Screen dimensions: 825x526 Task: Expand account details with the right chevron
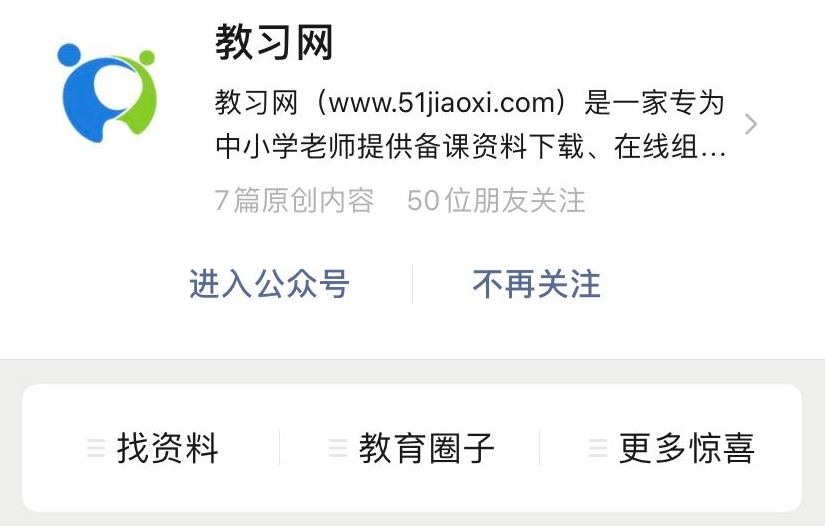point(751,124)
